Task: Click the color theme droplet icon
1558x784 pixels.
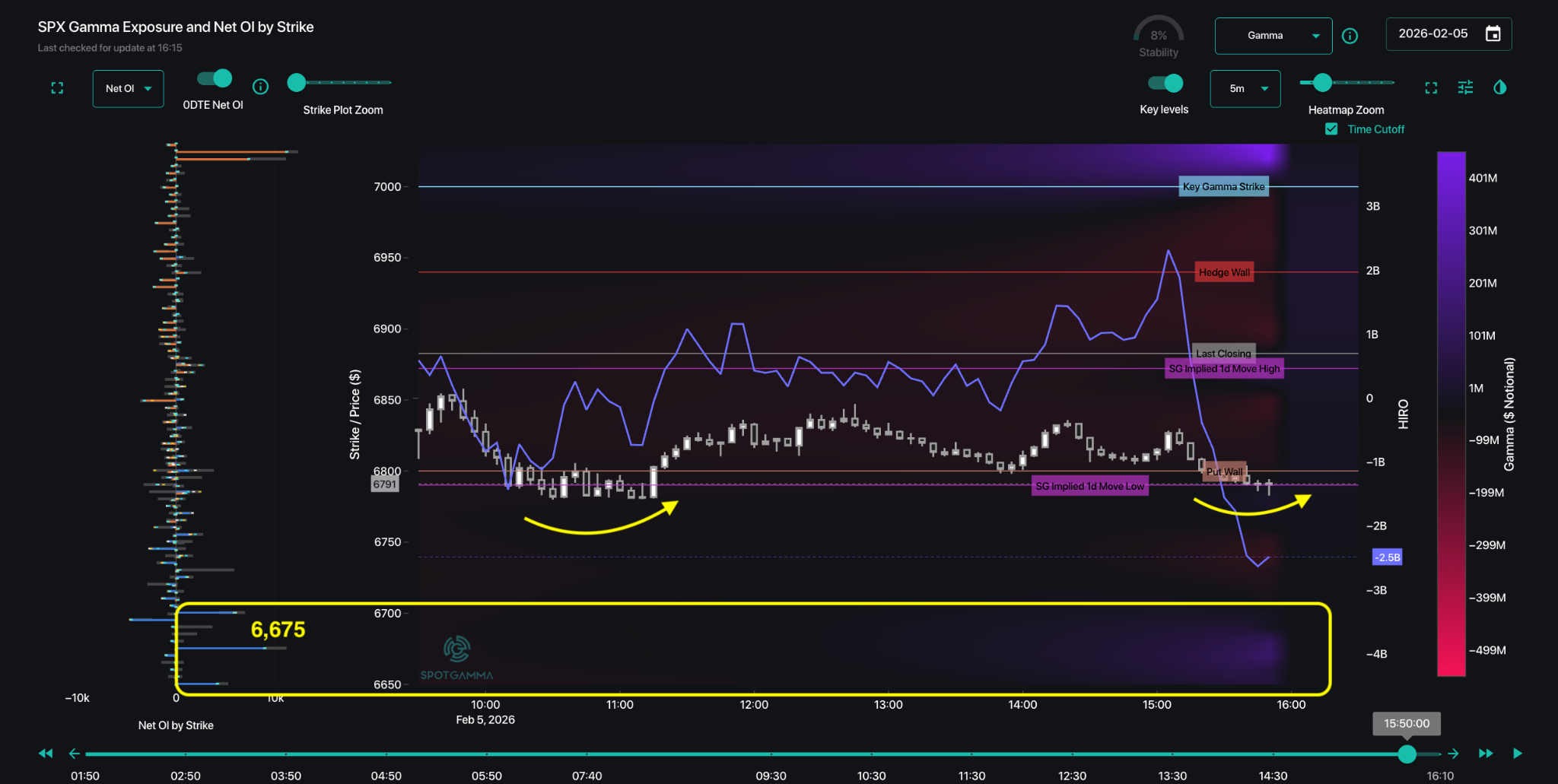Action: pos(1499,87)
